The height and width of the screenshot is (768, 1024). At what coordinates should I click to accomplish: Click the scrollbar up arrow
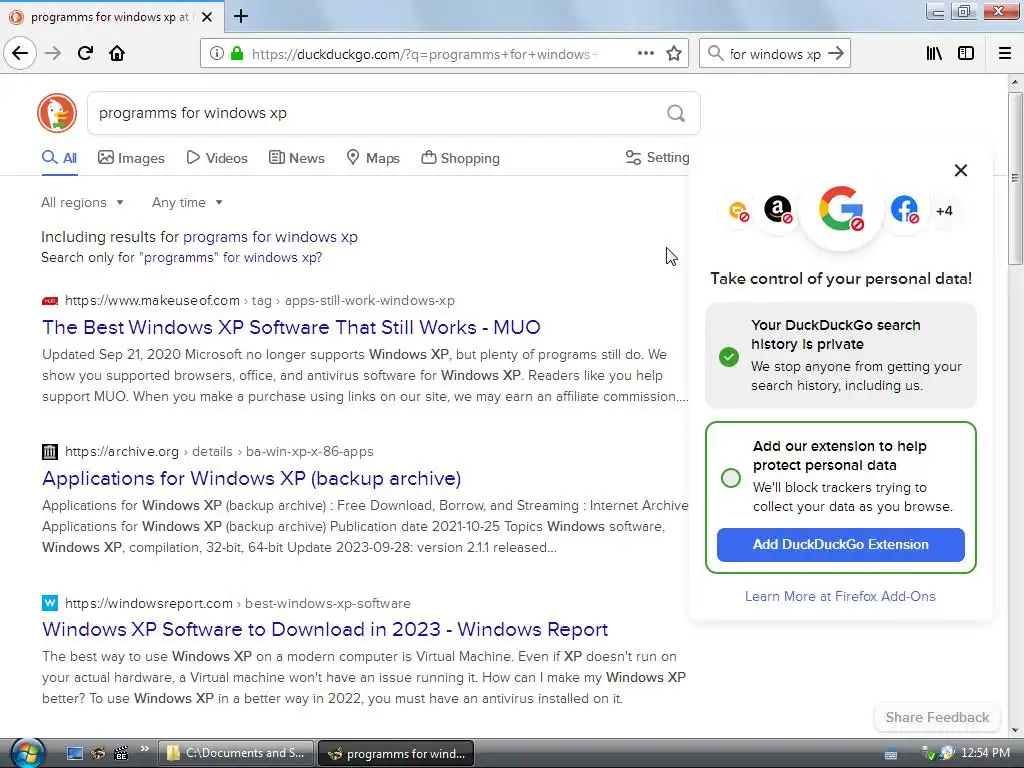1014,82
